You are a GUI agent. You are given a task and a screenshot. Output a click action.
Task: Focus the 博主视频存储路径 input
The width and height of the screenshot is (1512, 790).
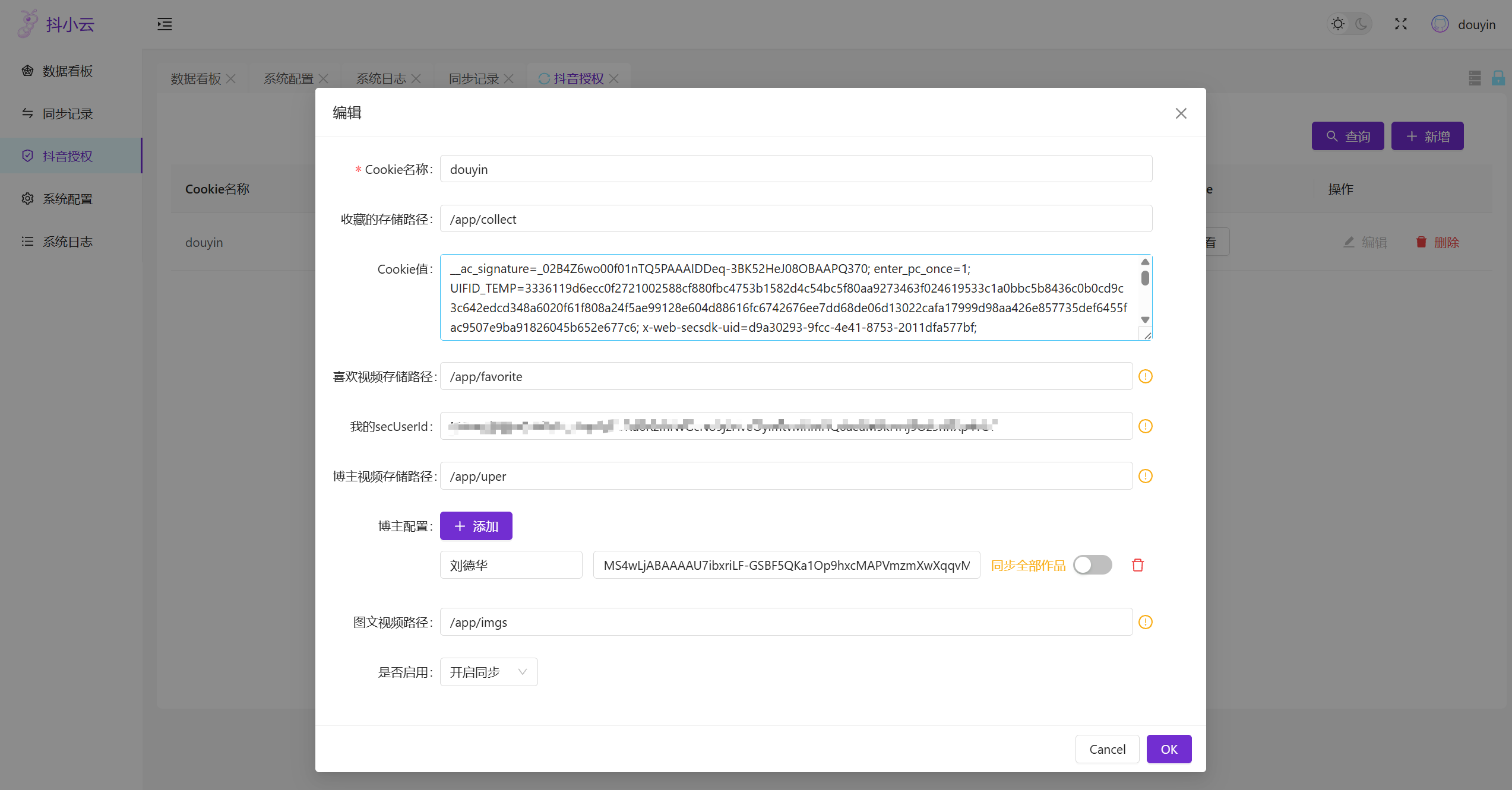coord(786,476)
